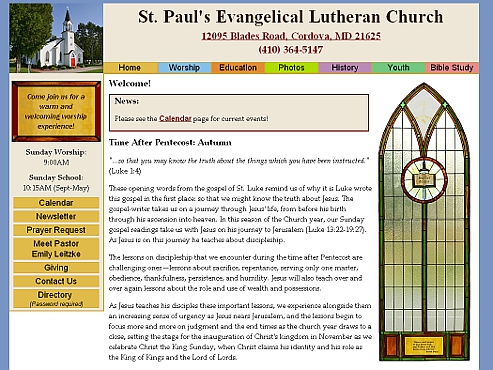Viewport: 493px width, 370px height.
Task: Click the 'Come join us' welcome plaque
Action: [x=56, y=111]
